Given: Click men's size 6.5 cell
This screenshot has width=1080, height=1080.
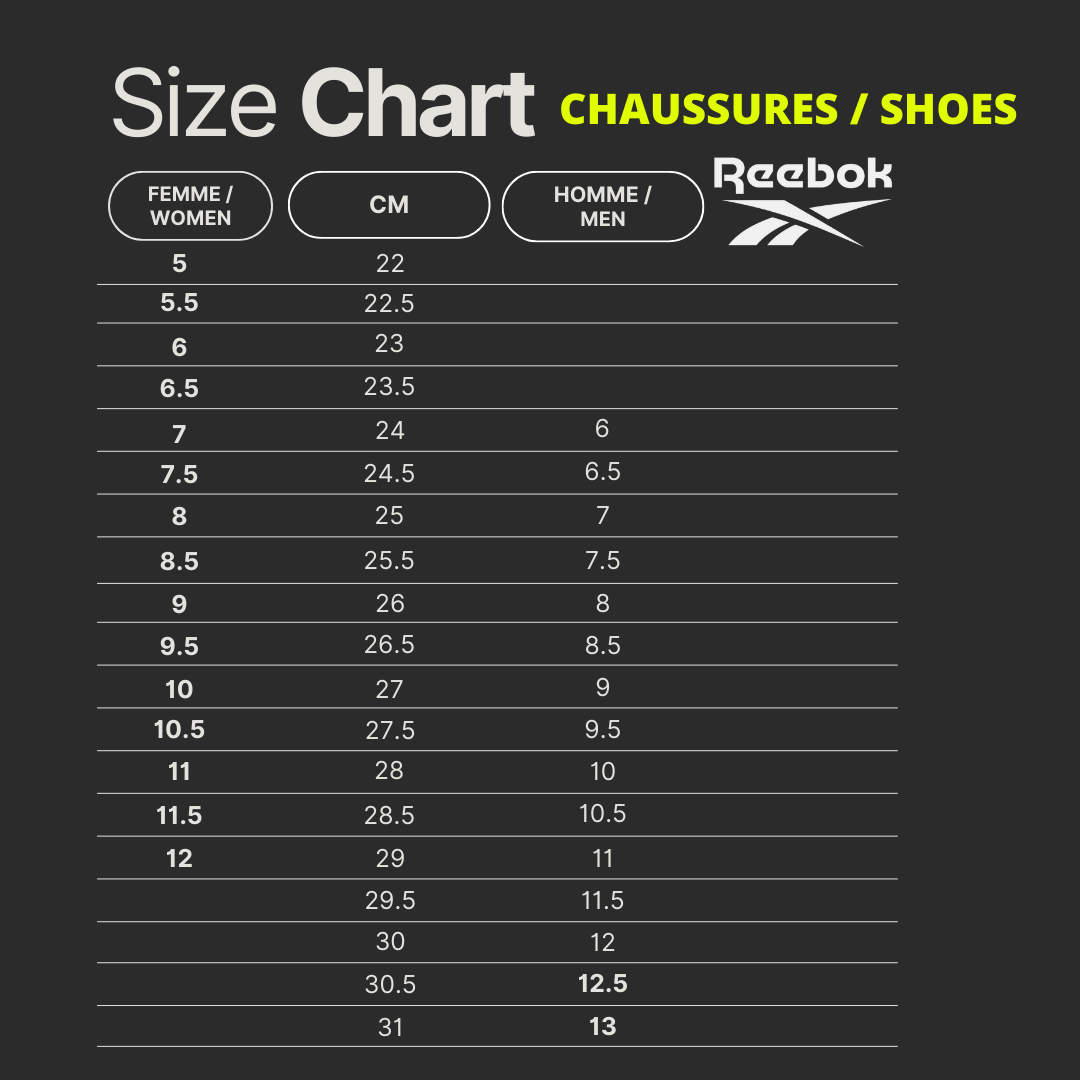Looking at the screenshot, I should click(602, 472).
